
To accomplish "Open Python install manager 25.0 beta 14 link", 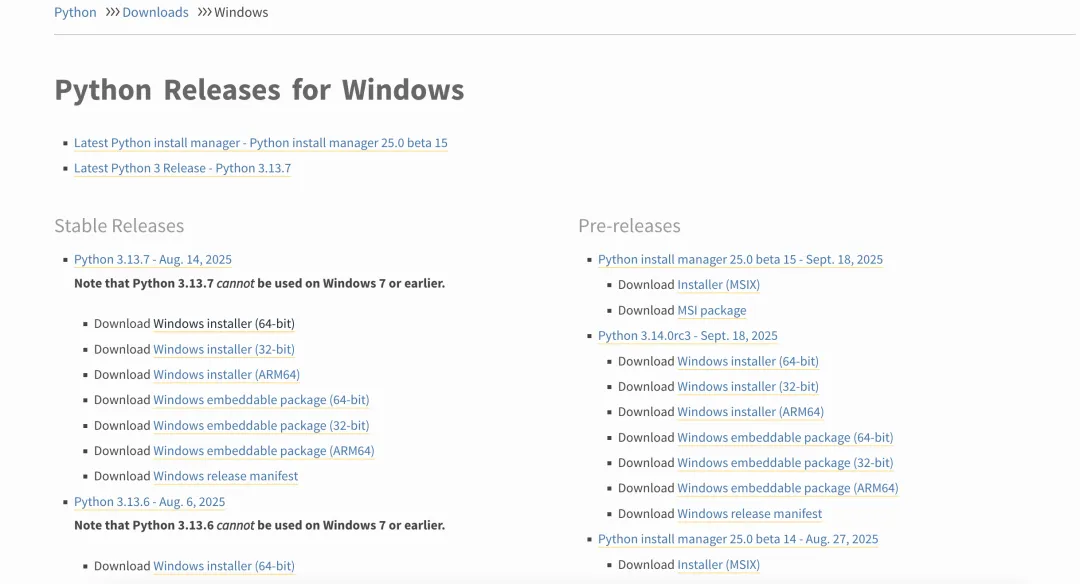I will click(738, 539).
